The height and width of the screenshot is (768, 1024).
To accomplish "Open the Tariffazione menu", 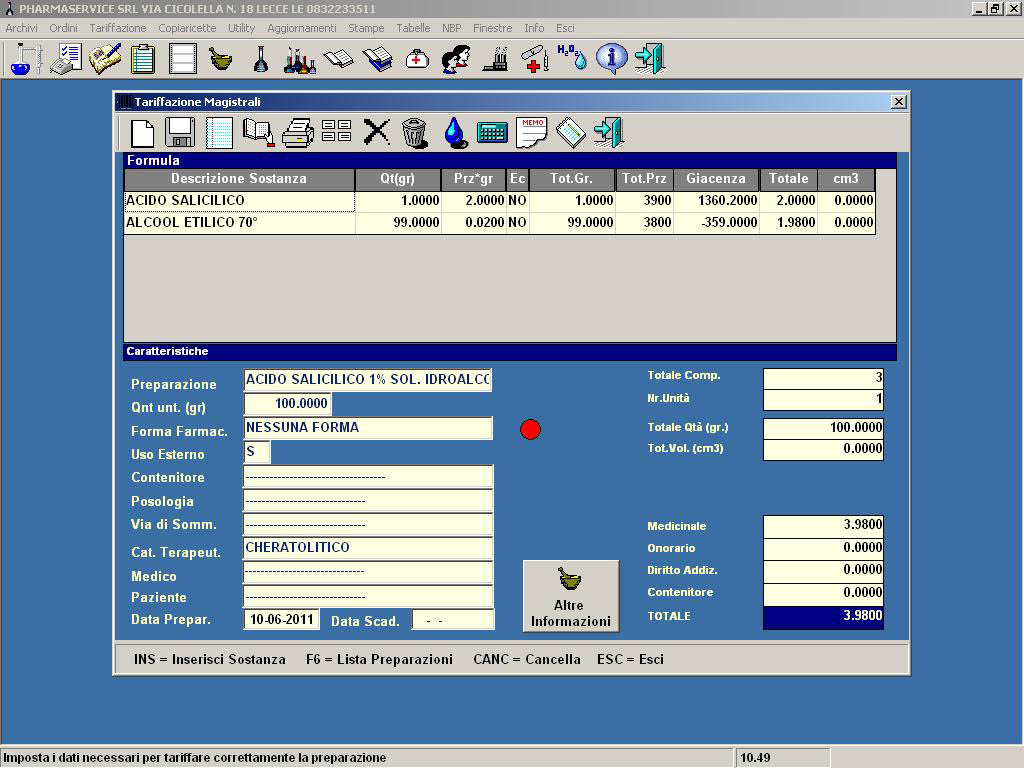I will [118, 28].
